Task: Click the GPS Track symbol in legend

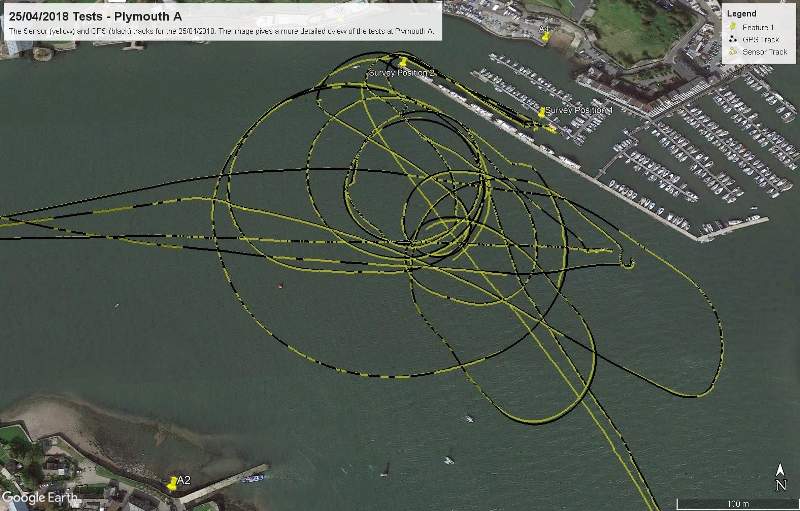Action: tap(733, 38)
